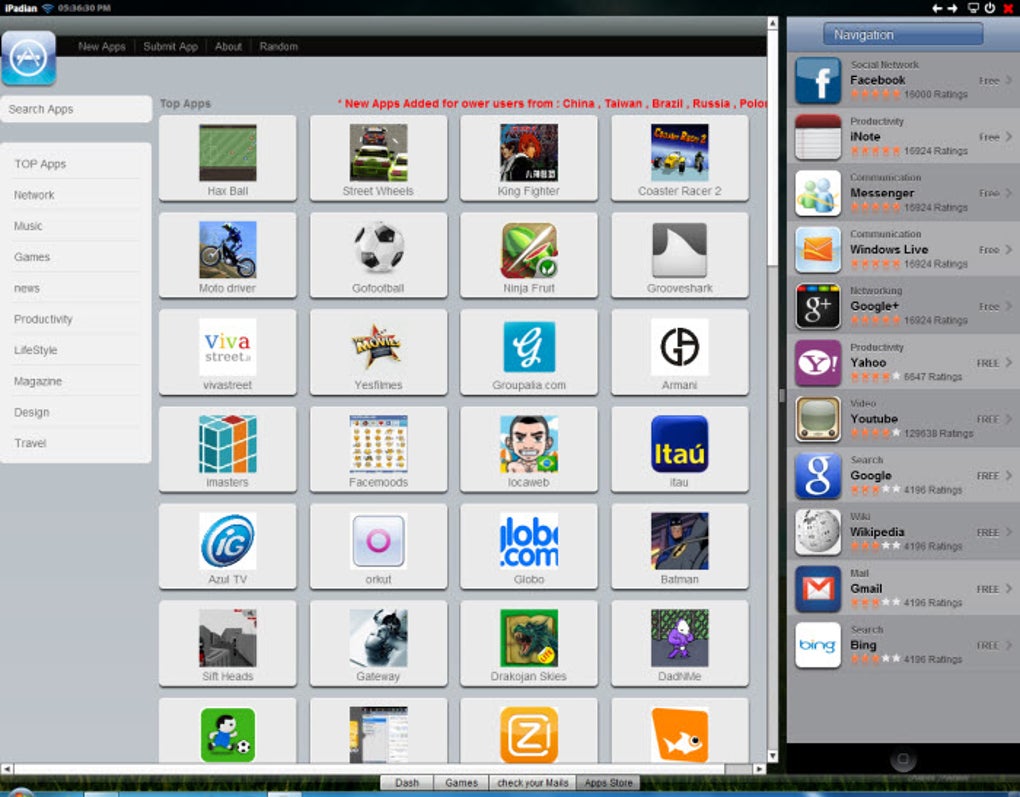Open the orkut app tile

[379, 546]
